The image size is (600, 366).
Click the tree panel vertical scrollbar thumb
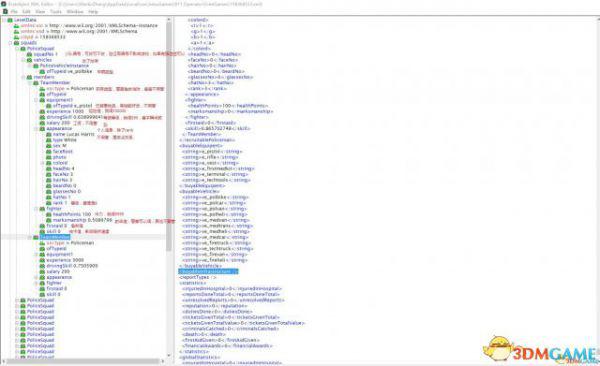pos(169,136)
